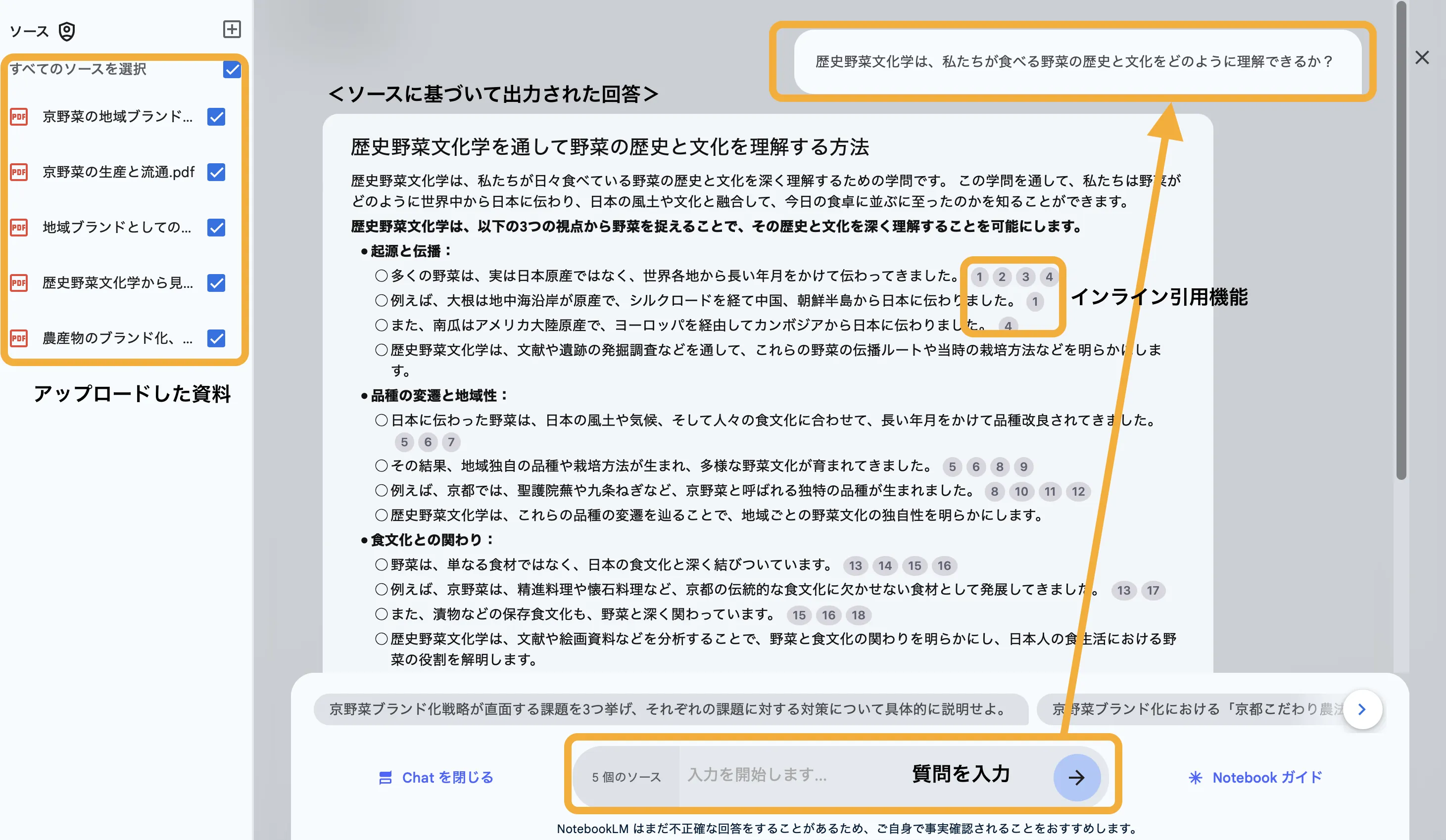Open citation 12 on 聖護院蕪や九条ねぎ line
The image size is (1446, 840).
pos(1079,492)
